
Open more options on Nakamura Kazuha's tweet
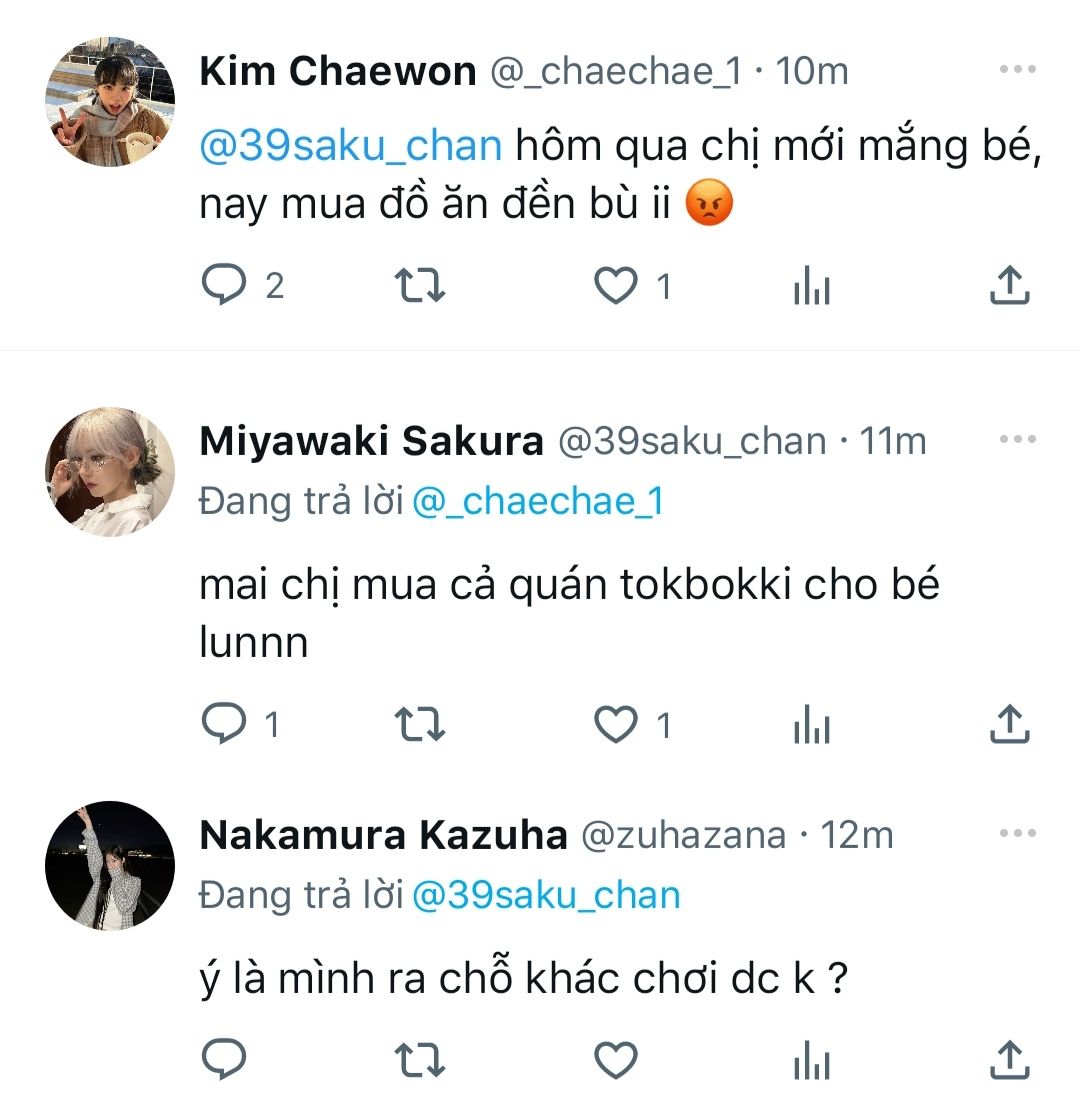tap(1017, 833)
